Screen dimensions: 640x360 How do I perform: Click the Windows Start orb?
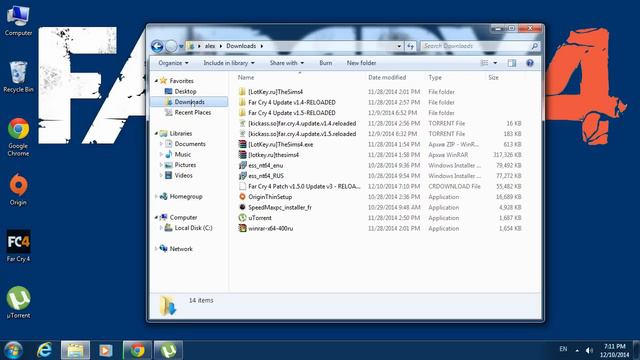[x=13, y=350]
